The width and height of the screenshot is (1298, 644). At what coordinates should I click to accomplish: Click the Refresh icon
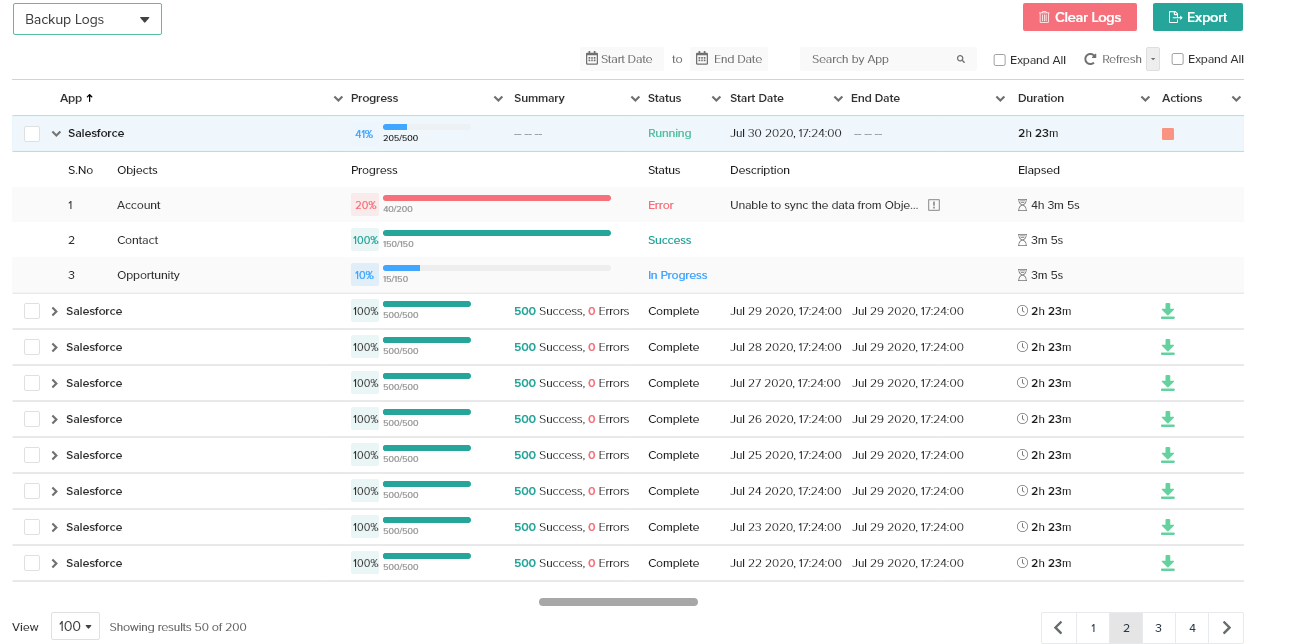pos(1090,60)
